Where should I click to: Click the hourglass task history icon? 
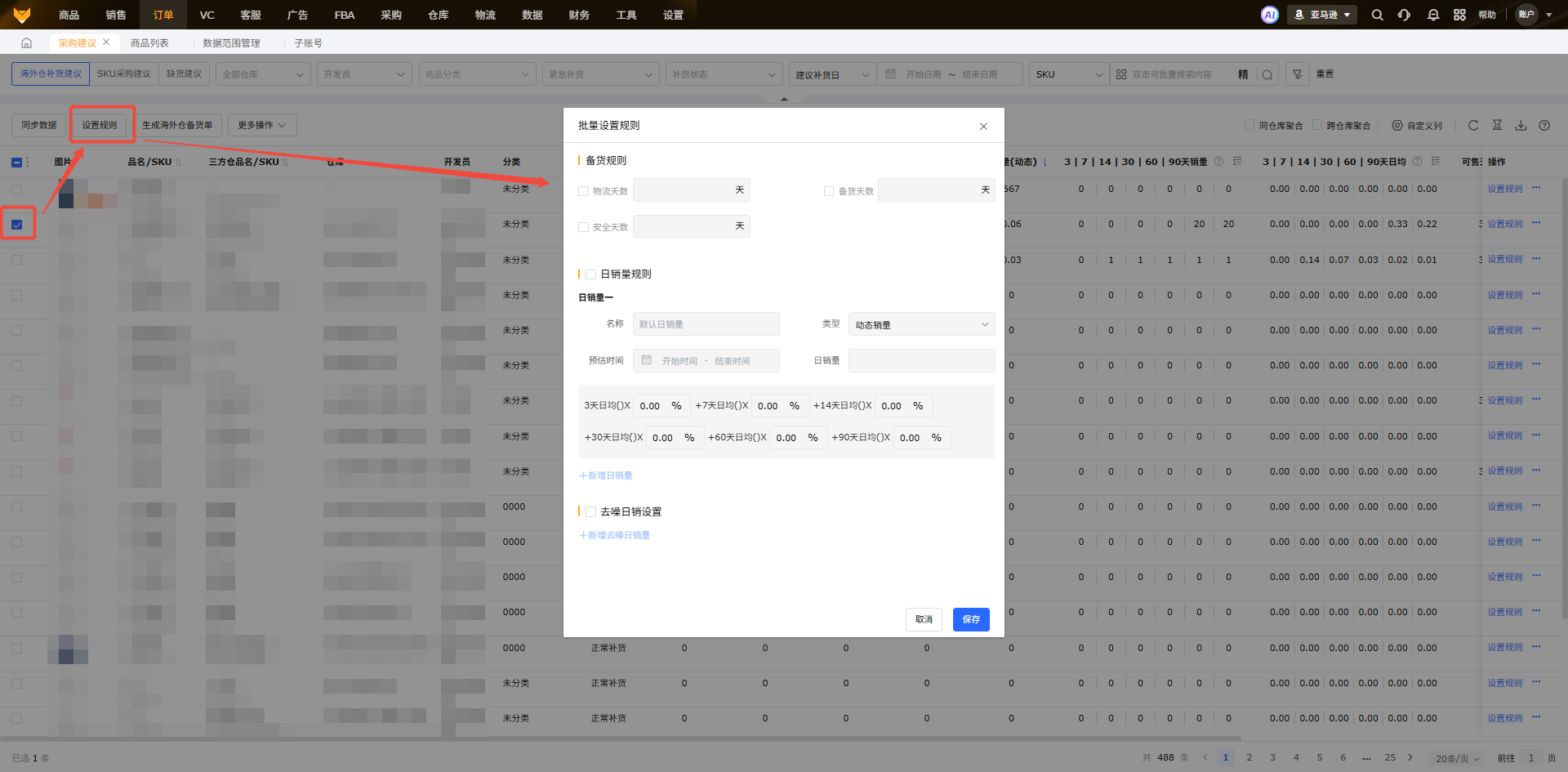click(x=1497, y=125)
